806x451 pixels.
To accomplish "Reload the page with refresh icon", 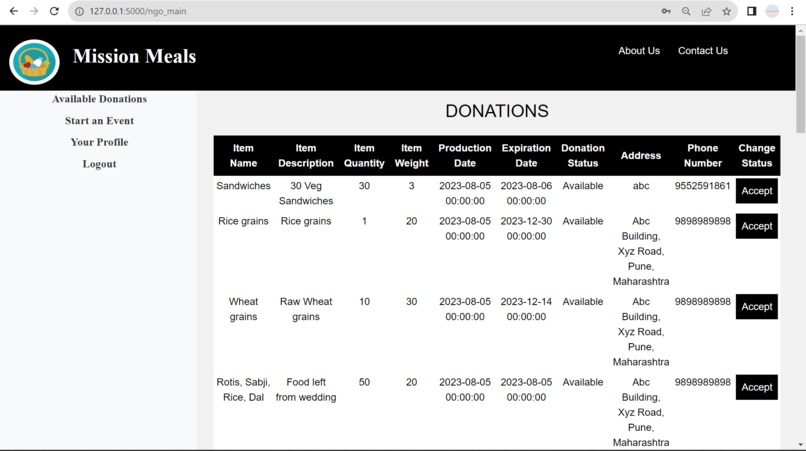I will point(54,11).
